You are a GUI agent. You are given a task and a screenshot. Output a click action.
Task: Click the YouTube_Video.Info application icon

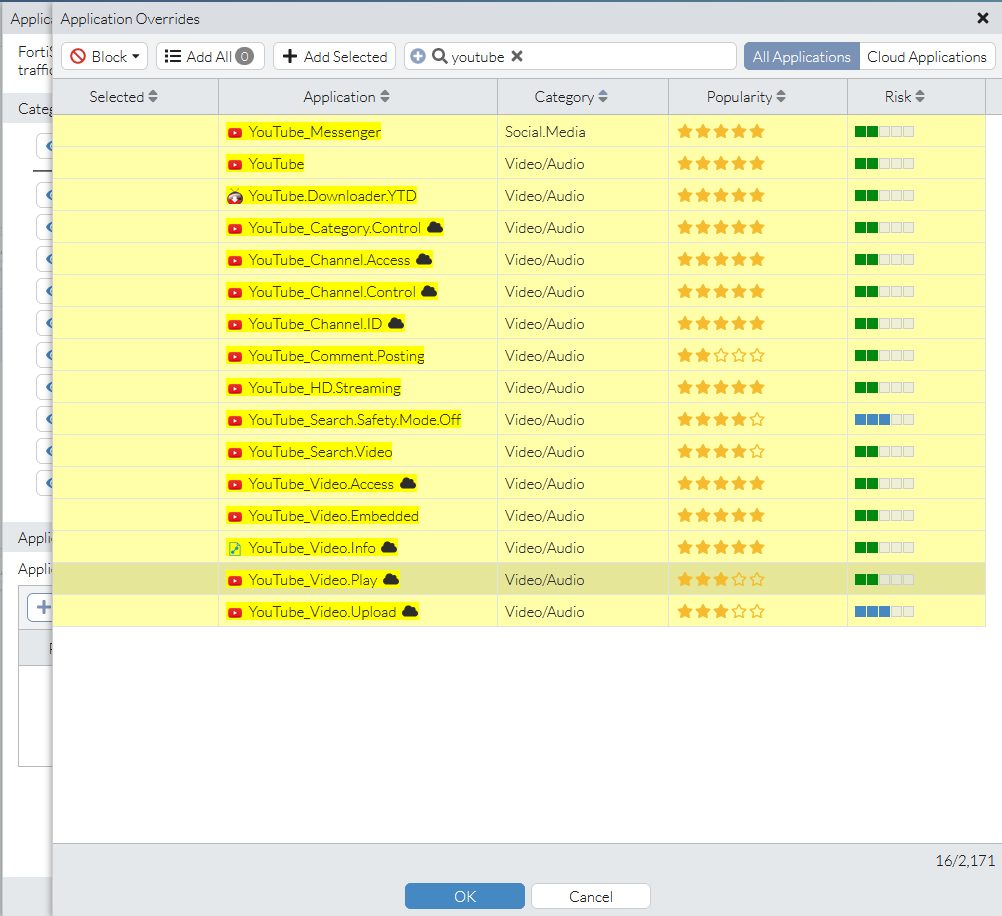(235, 547)
